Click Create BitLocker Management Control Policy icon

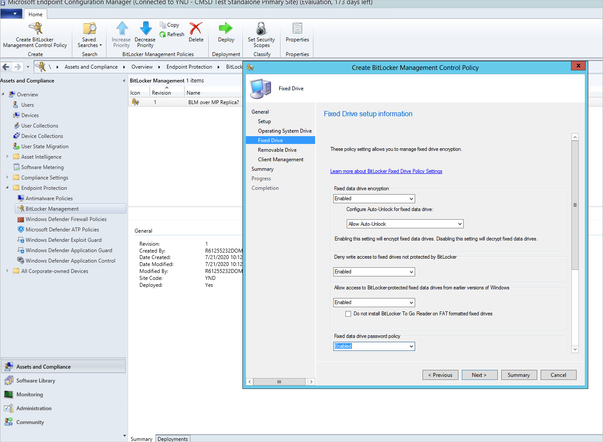pyautogui.click(x=35, y=28)
